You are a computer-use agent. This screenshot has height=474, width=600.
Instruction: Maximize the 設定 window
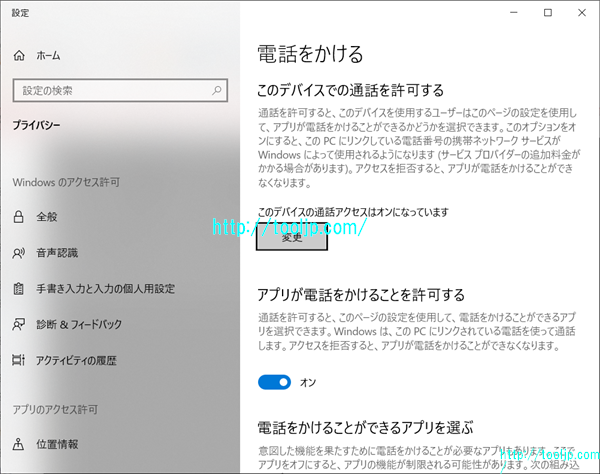pyautogui.click(x=548, y=13)
